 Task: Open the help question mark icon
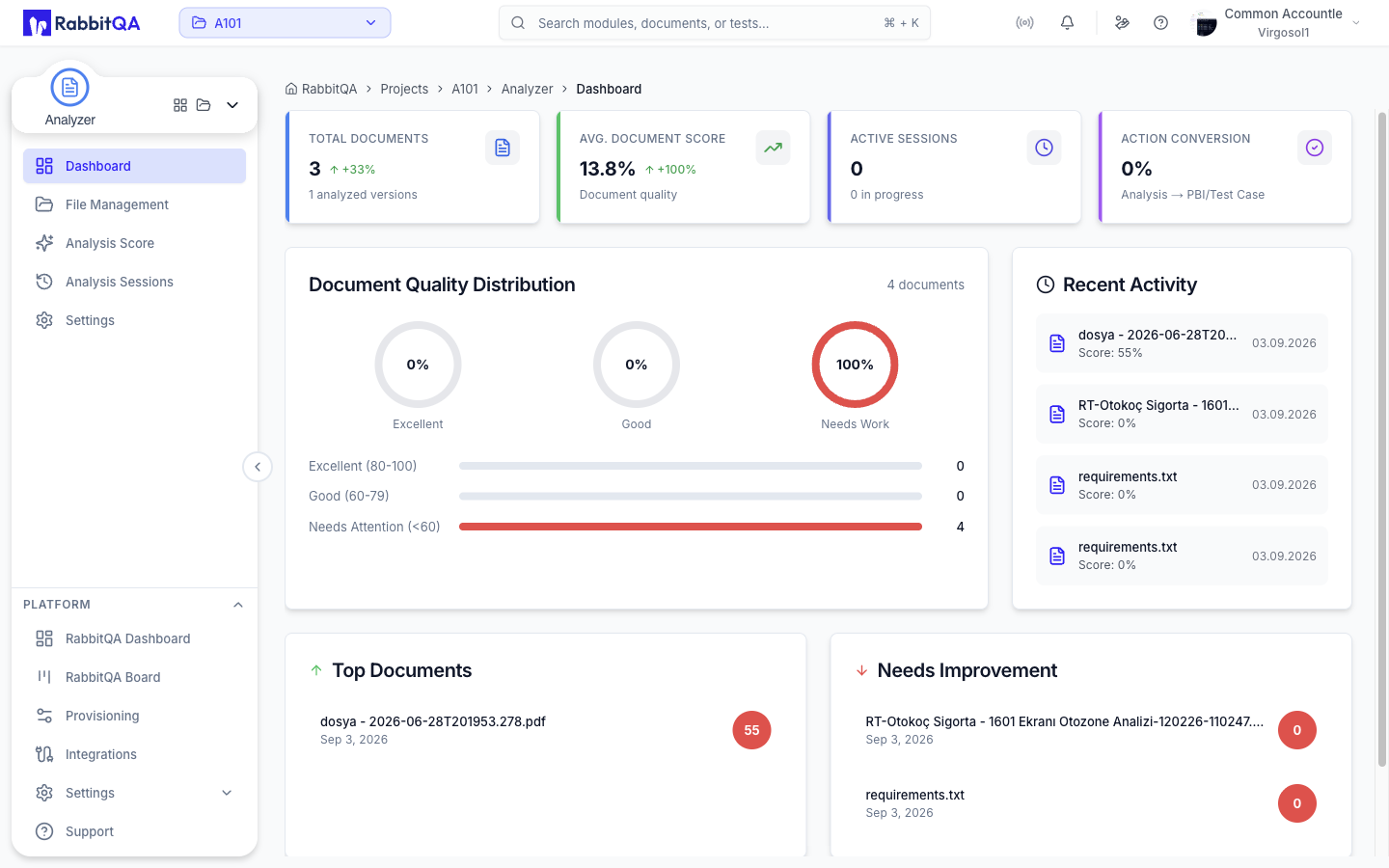coord(1160,23)
